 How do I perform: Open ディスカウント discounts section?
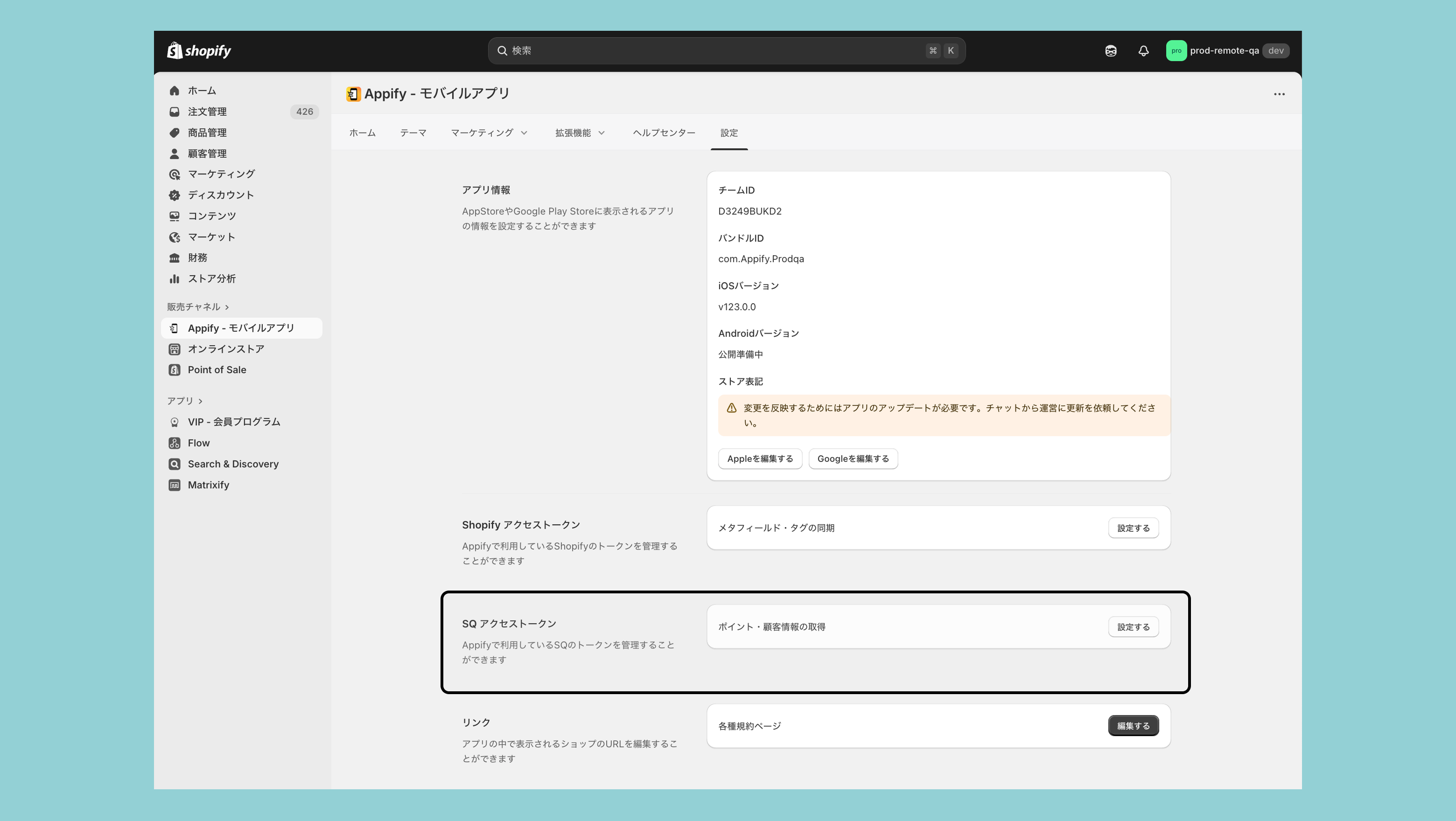220,195
